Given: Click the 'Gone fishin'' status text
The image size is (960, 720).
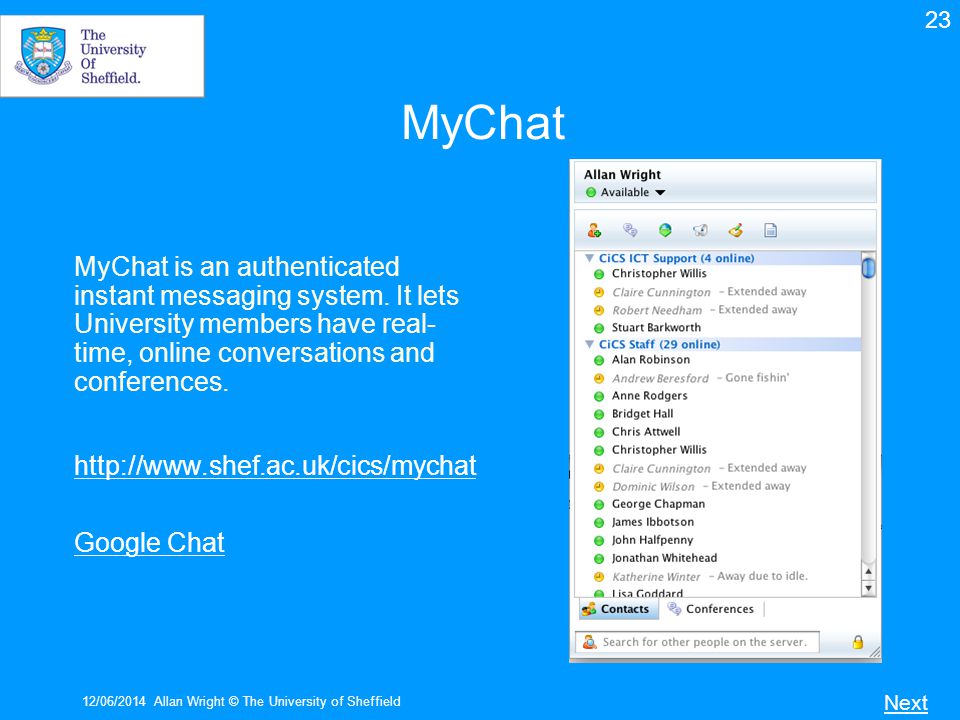Looking at the screenshot, I should [757, 378].
